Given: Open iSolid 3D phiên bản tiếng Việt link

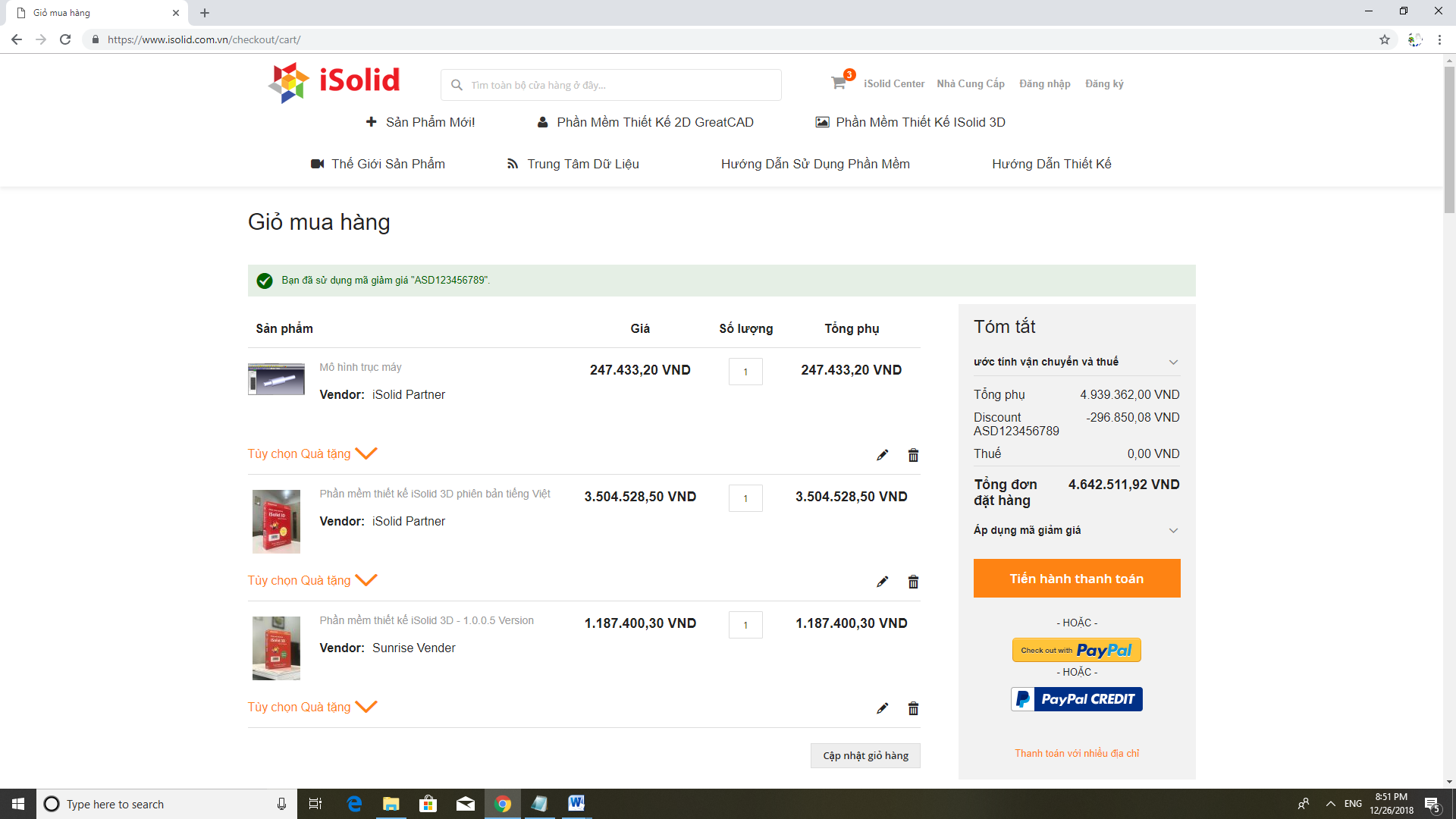Looking at the screenshot, I should pyautogui.click(x=435, y=494).
